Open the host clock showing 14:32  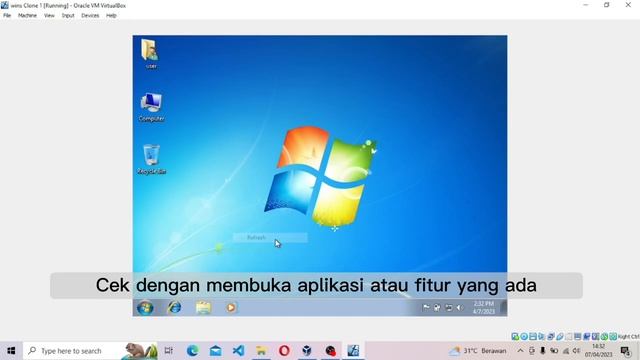pos(599,351)
